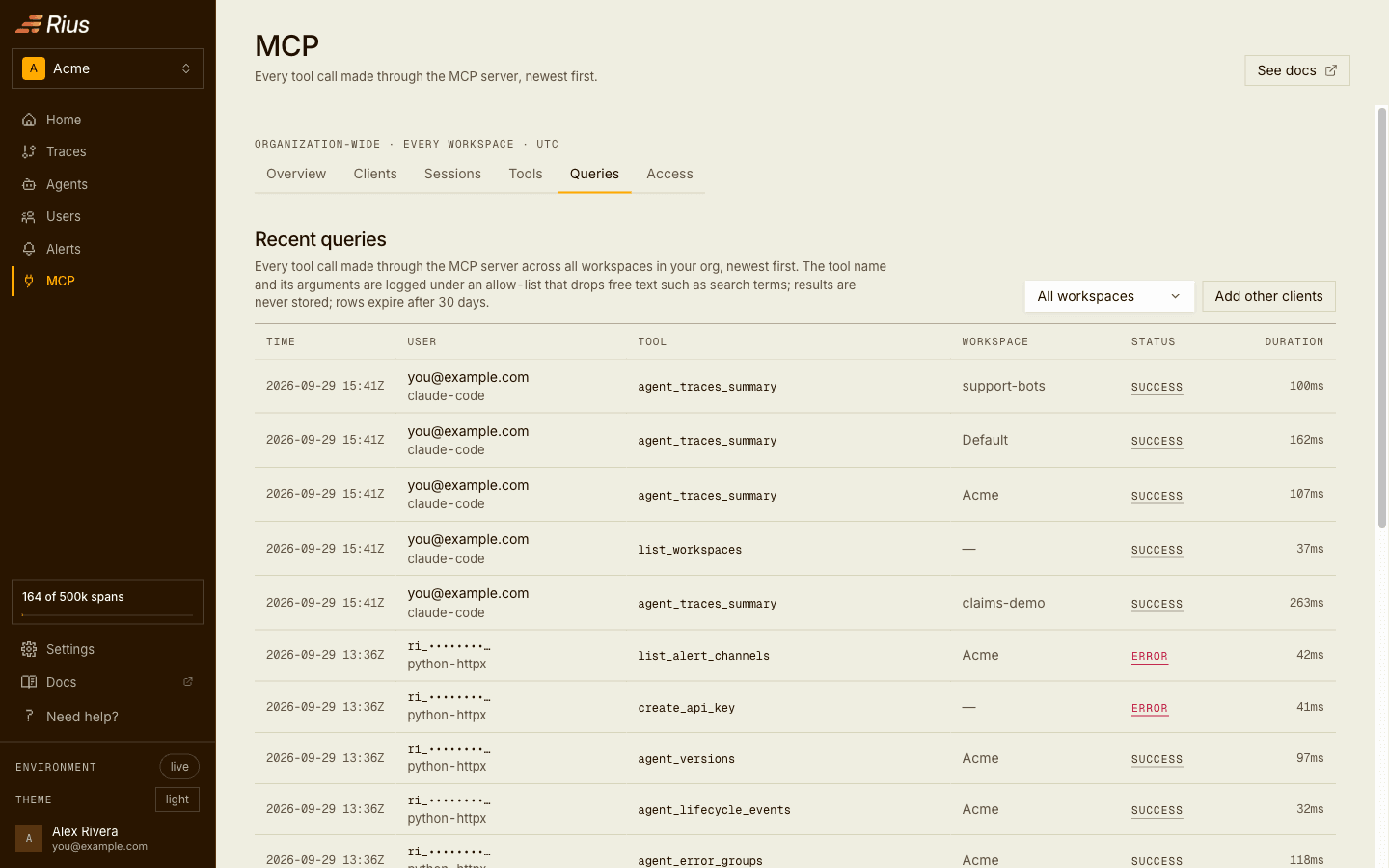The width and height of the screenshot is (1389, 868).
Task: Expand the All workspaces dropdown
Action: (1109, 296)
